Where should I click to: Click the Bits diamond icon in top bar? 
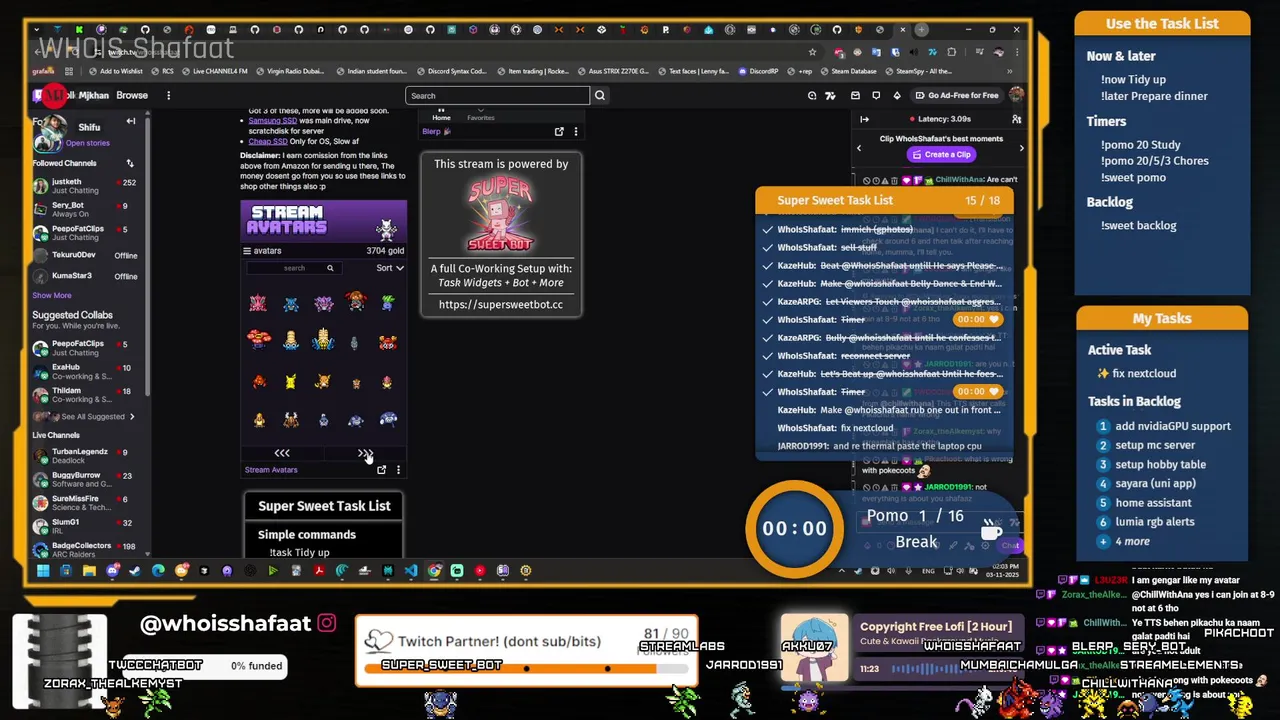pos(897,95)
